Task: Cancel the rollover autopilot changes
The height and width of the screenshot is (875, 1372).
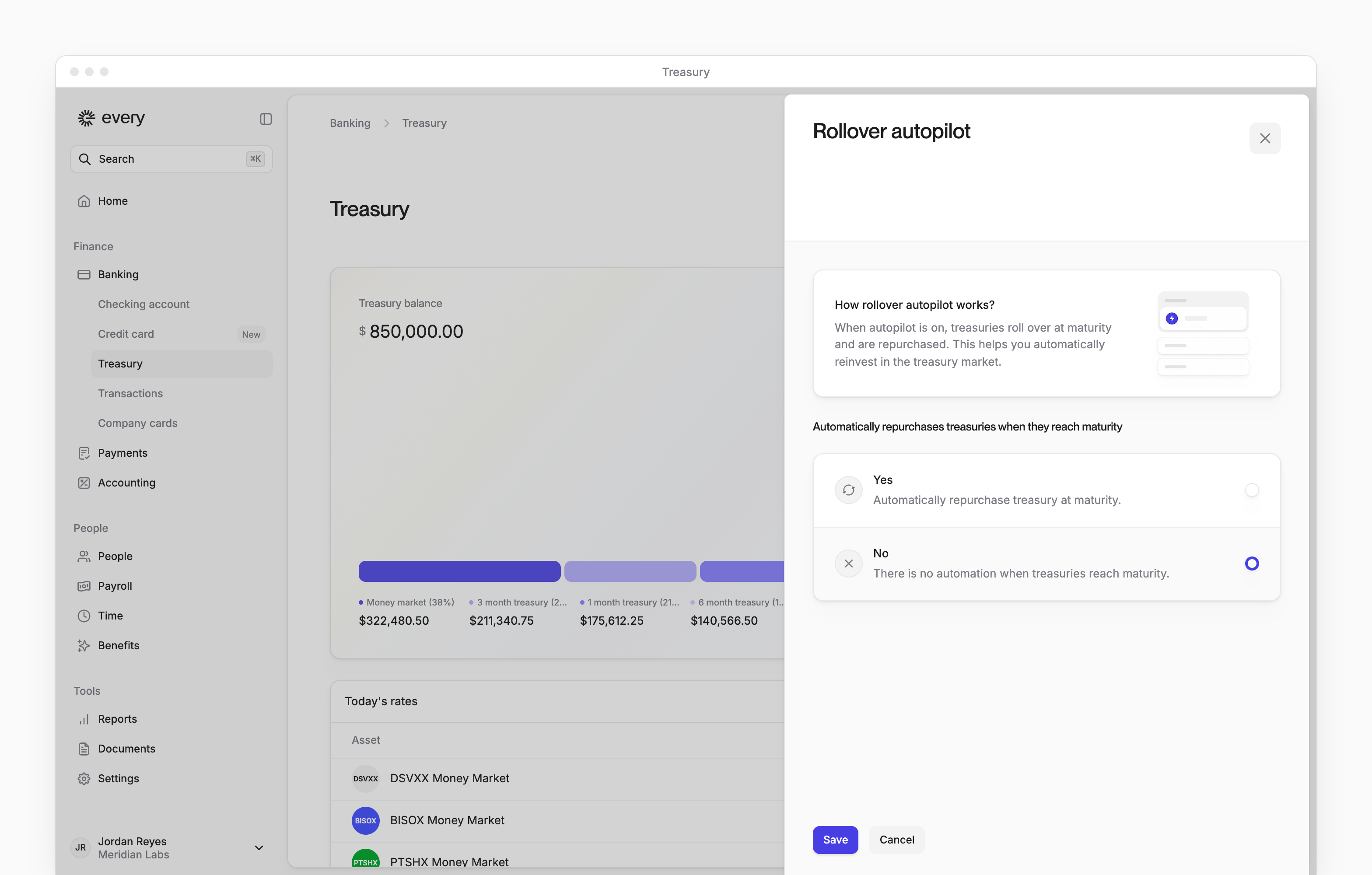Action: [x=897, y=840]
